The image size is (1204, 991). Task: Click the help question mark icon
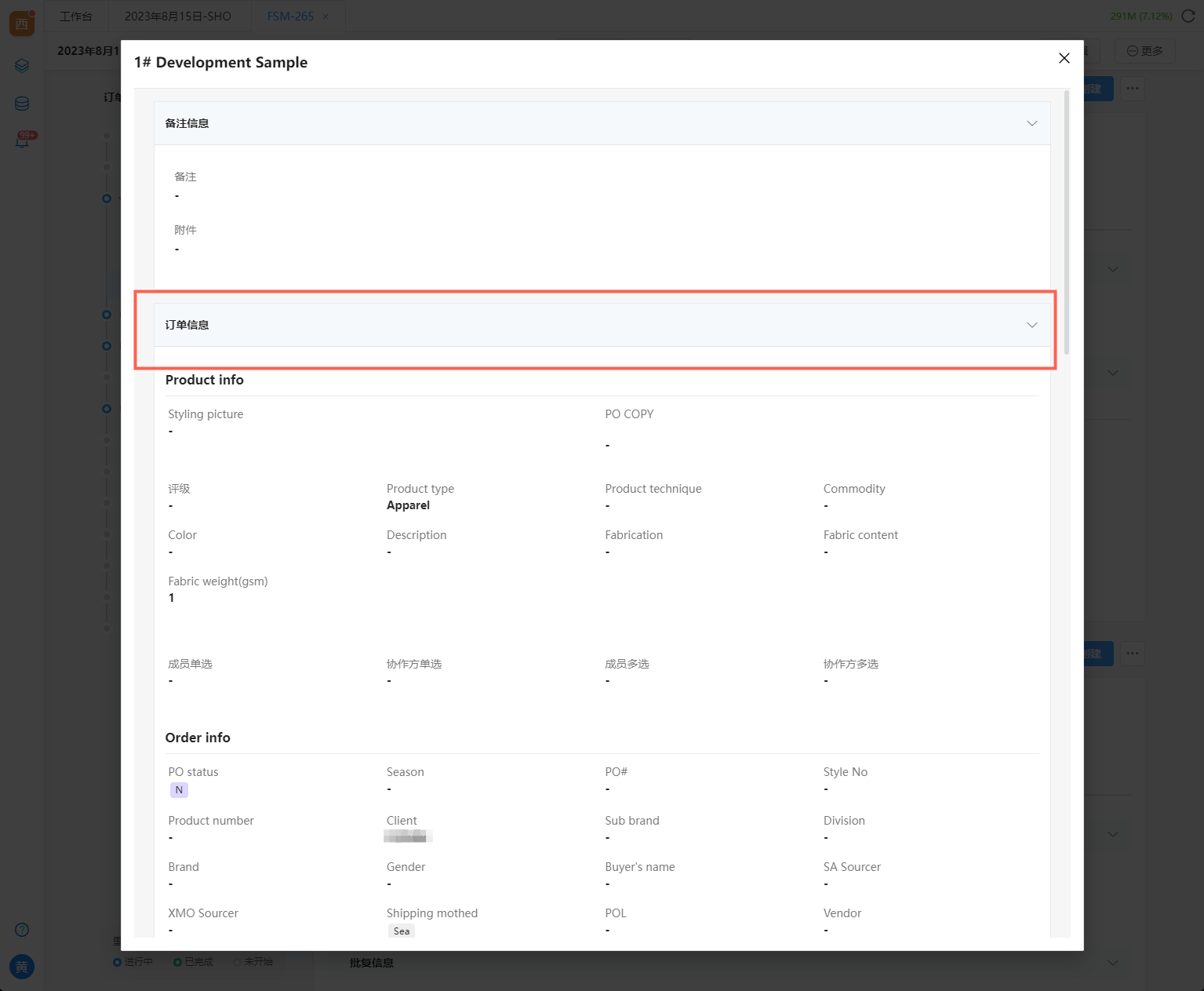(22, 930)
